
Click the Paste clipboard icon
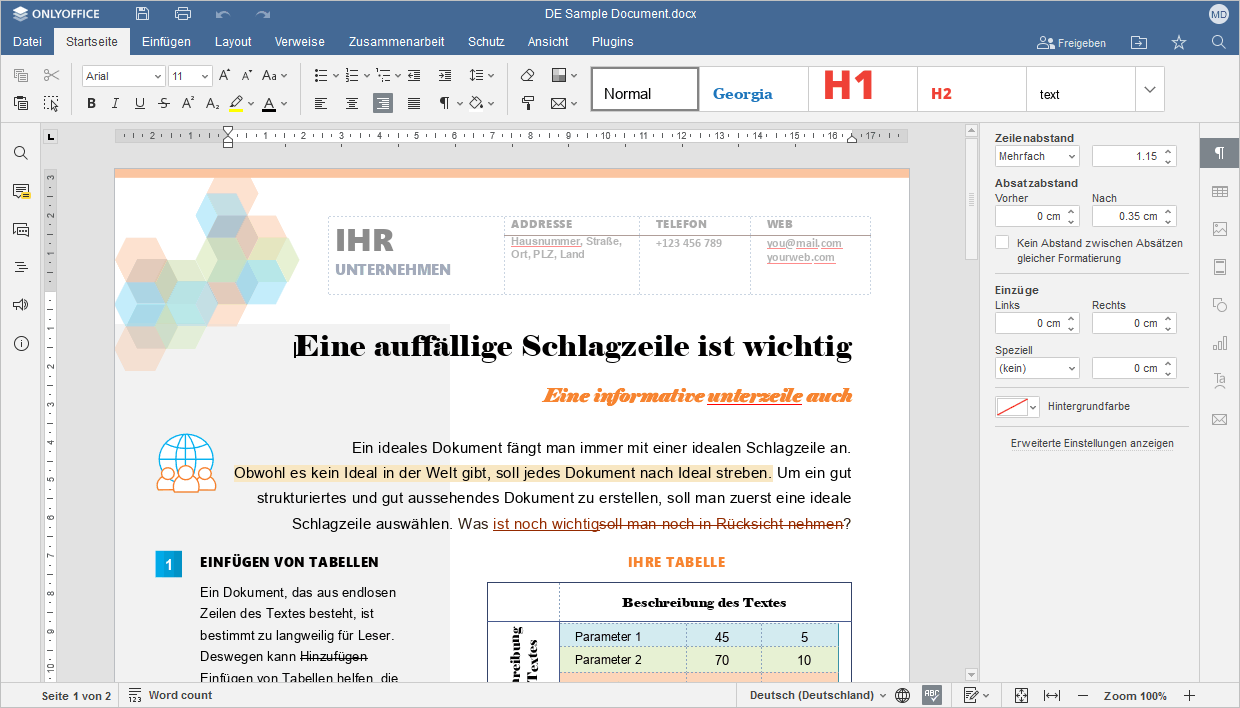click(21, 103)
